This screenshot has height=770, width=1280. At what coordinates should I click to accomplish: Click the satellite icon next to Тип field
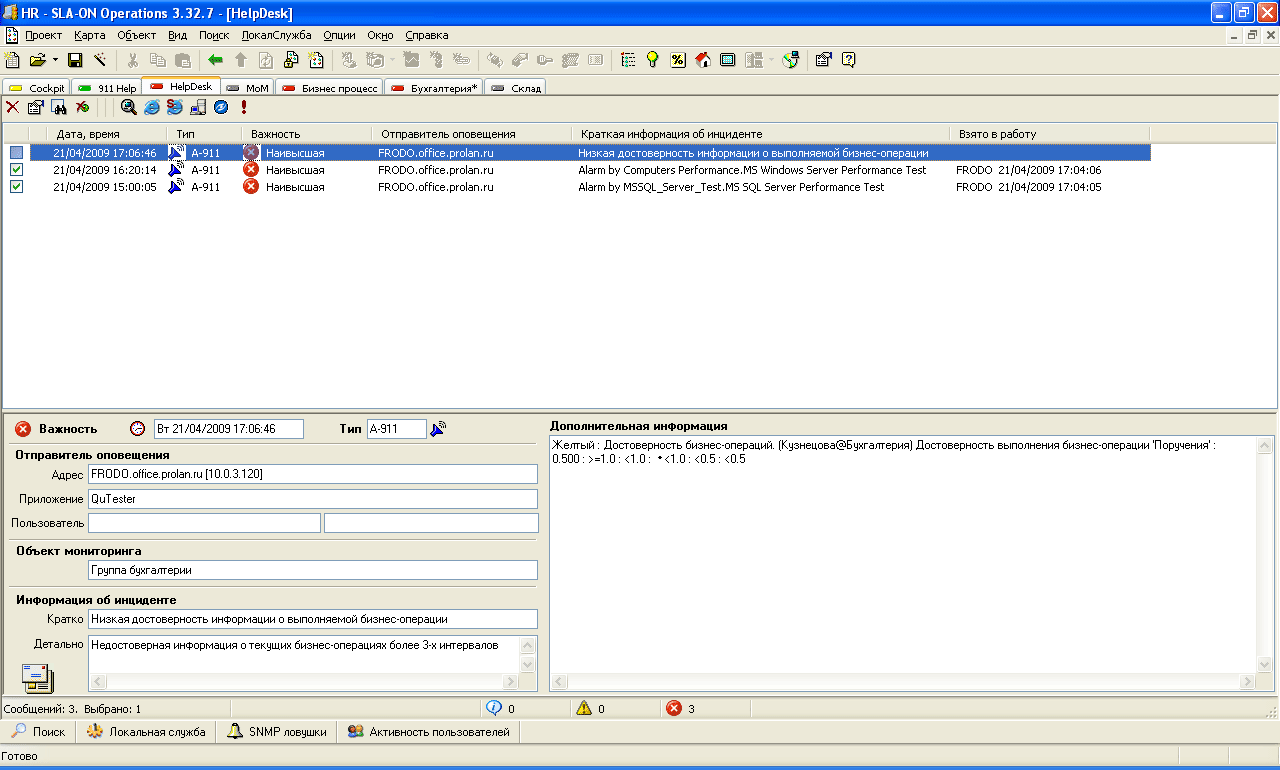tap(438, 429)
